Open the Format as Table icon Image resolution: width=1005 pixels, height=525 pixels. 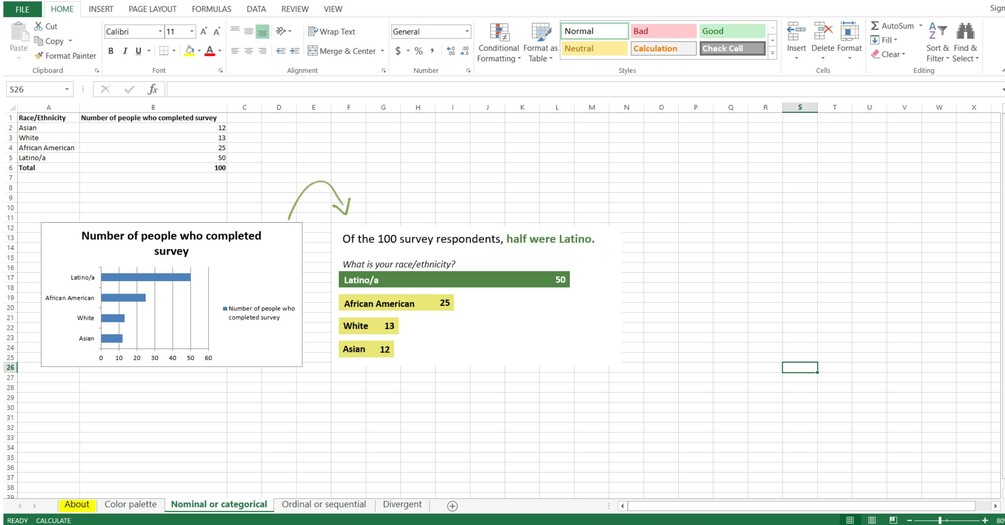pyautogui.click(x=541, y=33)
